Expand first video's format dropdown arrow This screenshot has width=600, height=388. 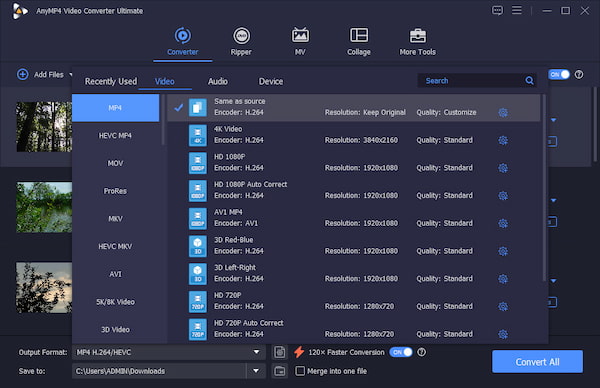pos(553,120)
